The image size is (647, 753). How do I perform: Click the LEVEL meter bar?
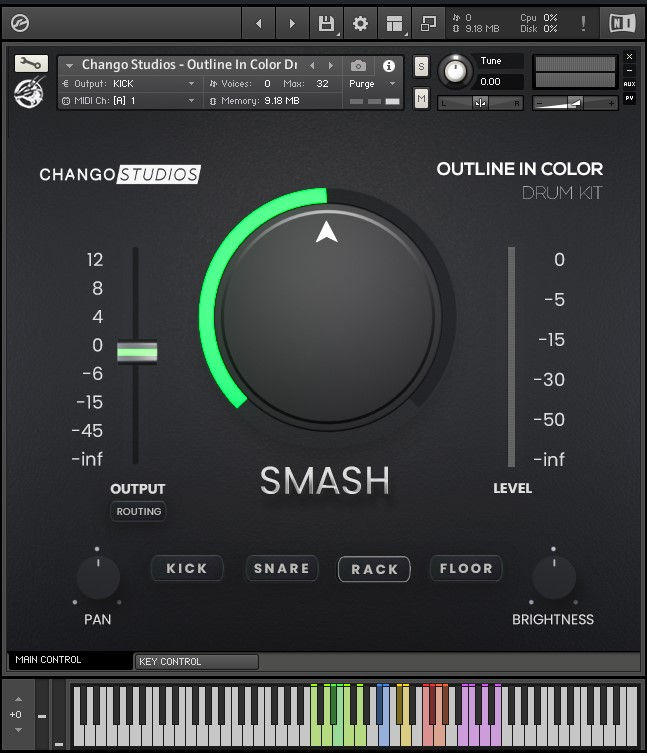tap(512, 356)
